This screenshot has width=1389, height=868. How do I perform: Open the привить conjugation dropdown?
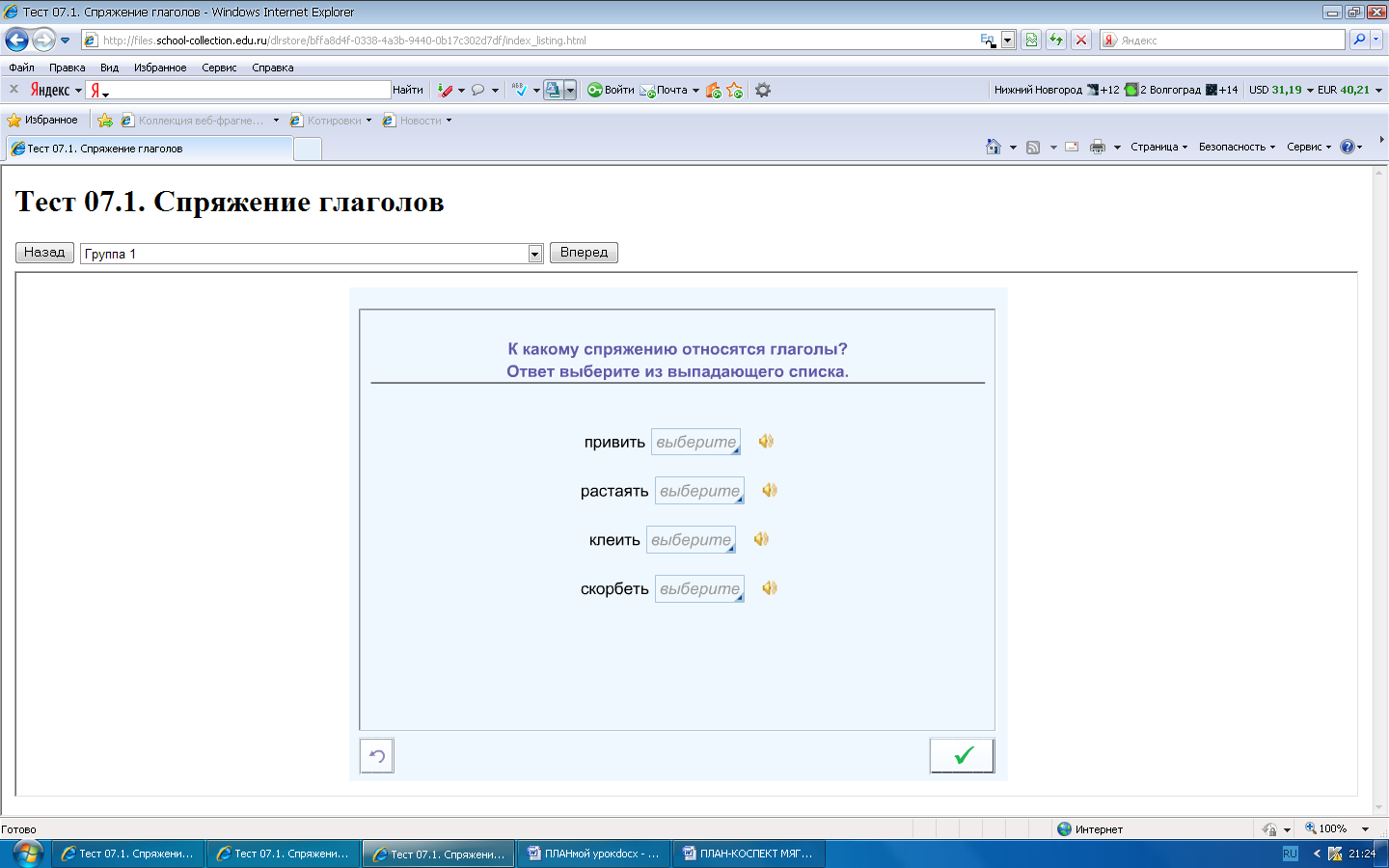(x=695, y=442)
